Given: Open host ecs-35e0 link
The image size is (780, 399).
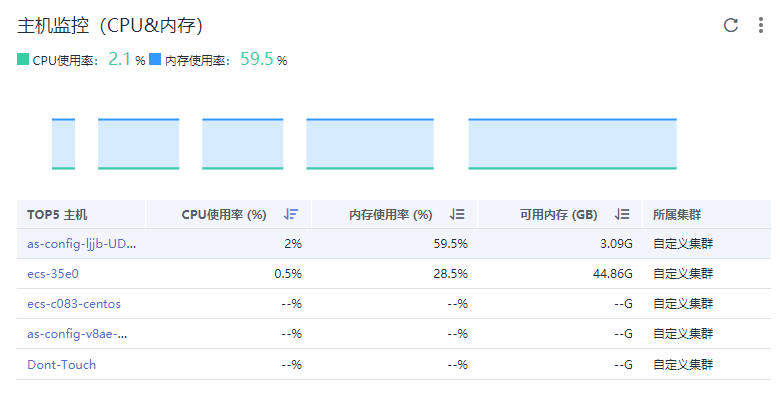Looking at the screenshot, I should tap(53, 274).
